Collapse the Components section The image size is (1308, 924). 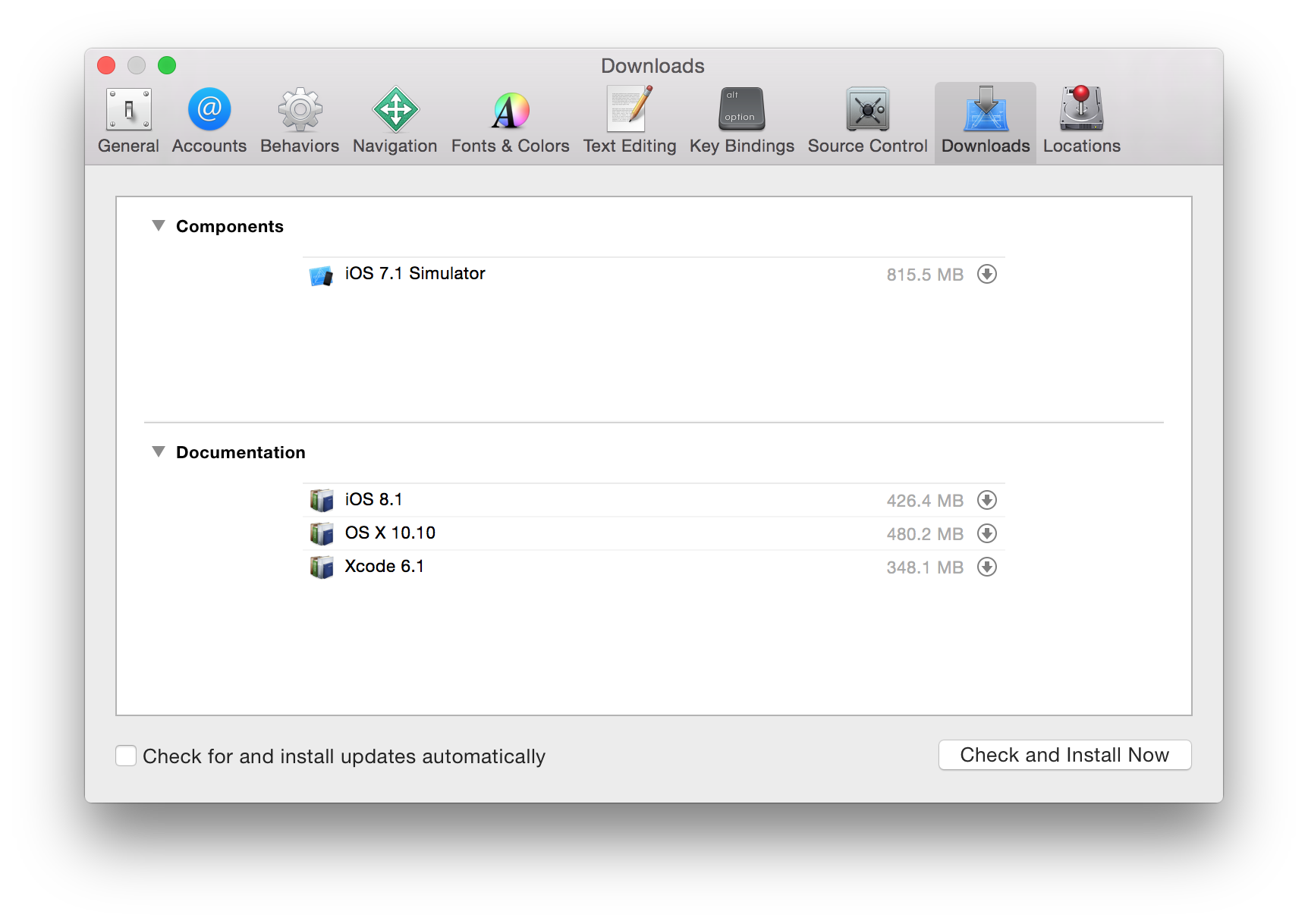[x=159, y=225]
